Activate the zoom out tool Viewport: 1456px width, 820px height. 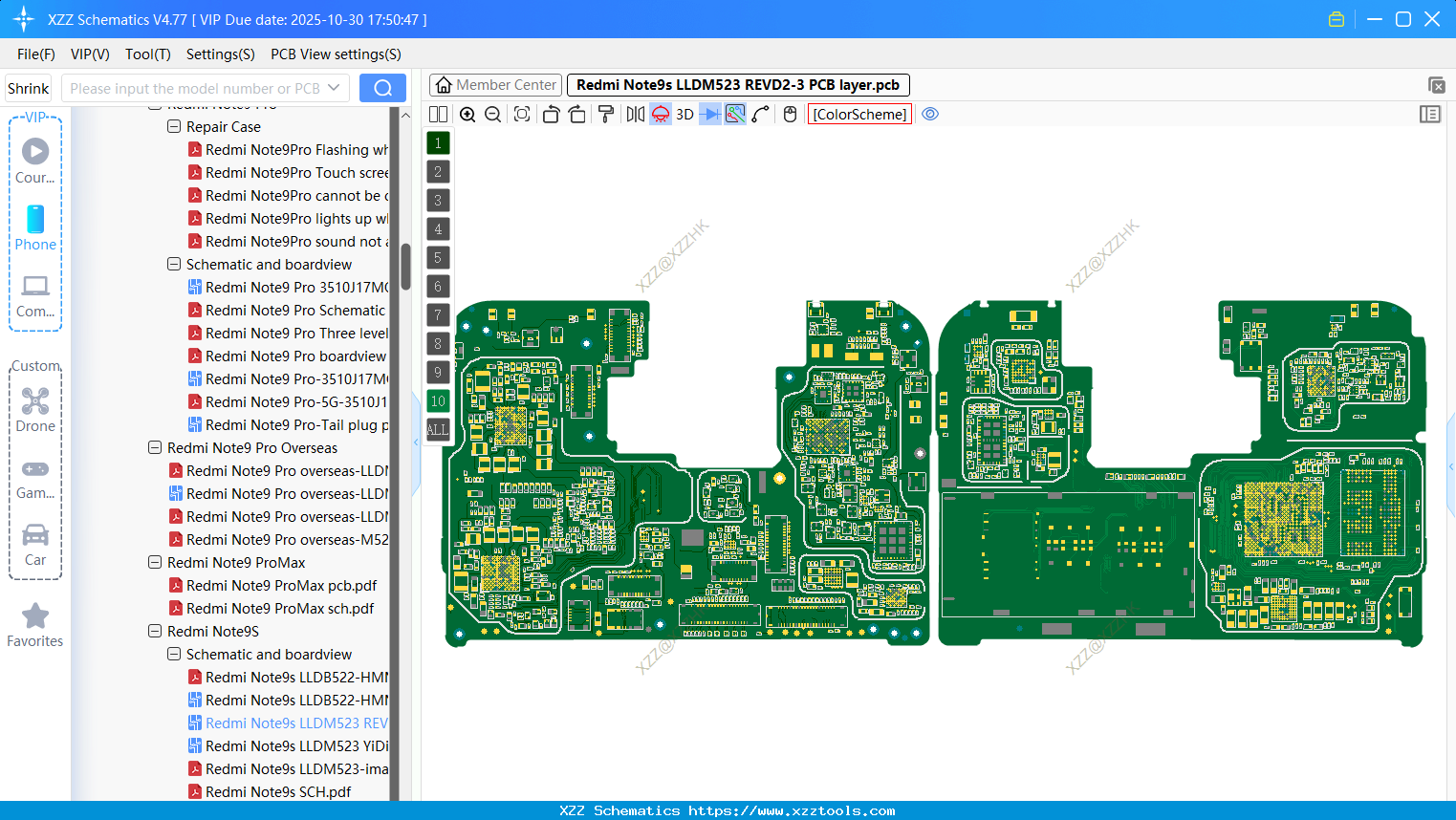point(492,114)
